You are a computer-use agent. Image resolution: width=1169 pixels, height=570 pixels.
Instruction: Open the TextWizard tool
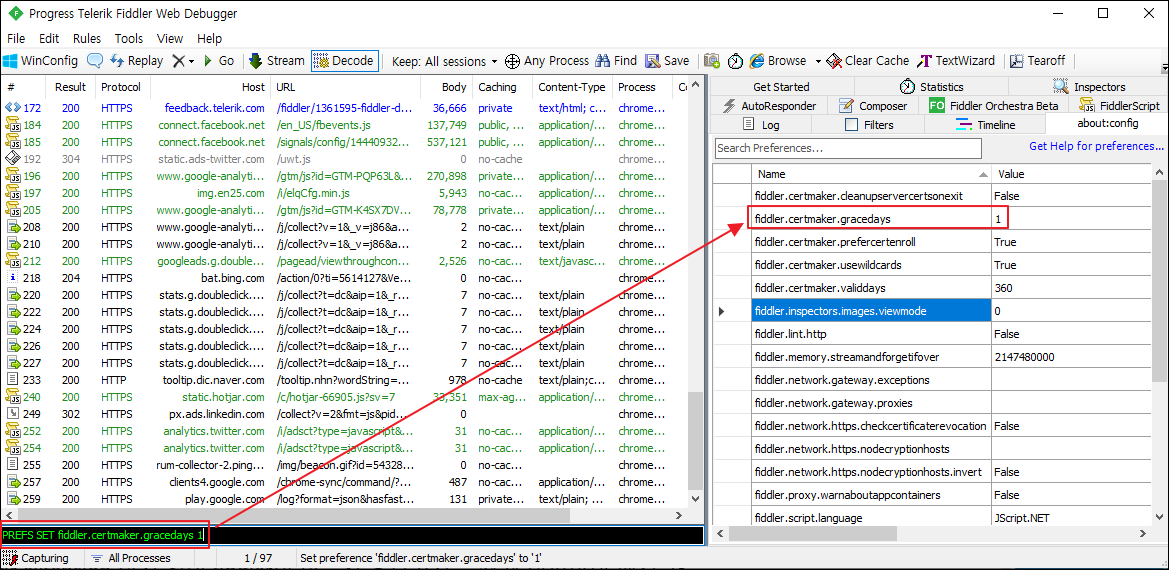(957, 61)
